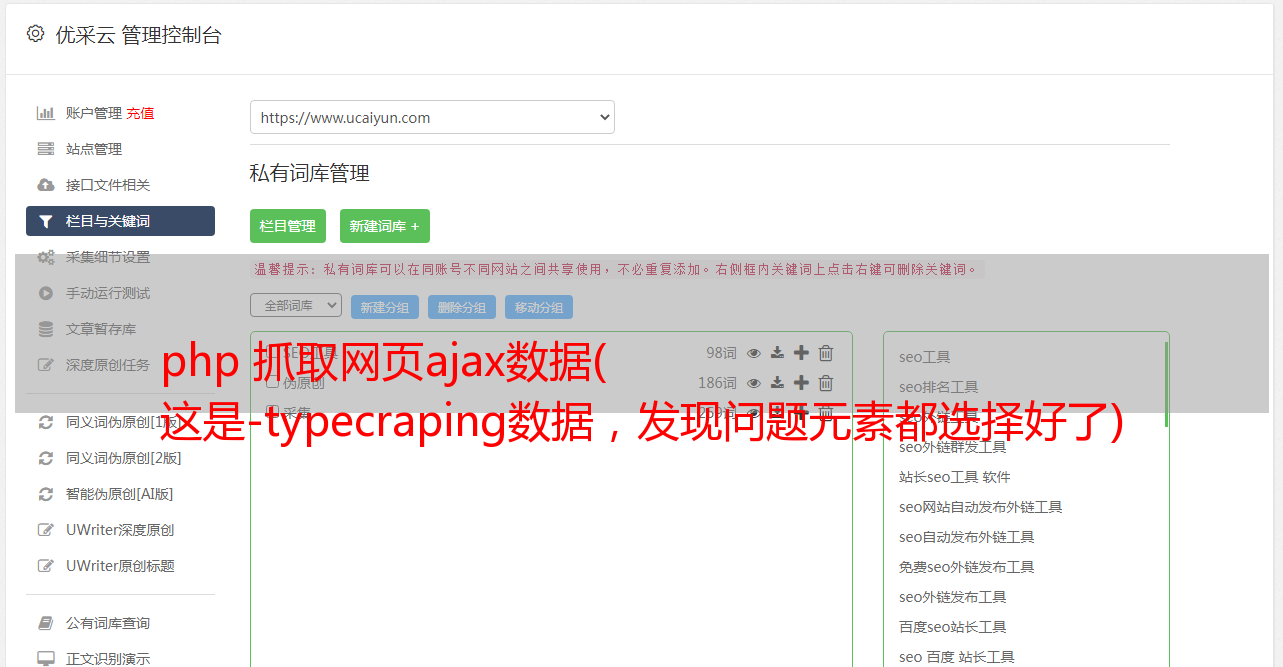Click the gear icon beside 优采云 管理控制台
The width and height of the screenshot is (1283, 667).
[x=36, y=34]
